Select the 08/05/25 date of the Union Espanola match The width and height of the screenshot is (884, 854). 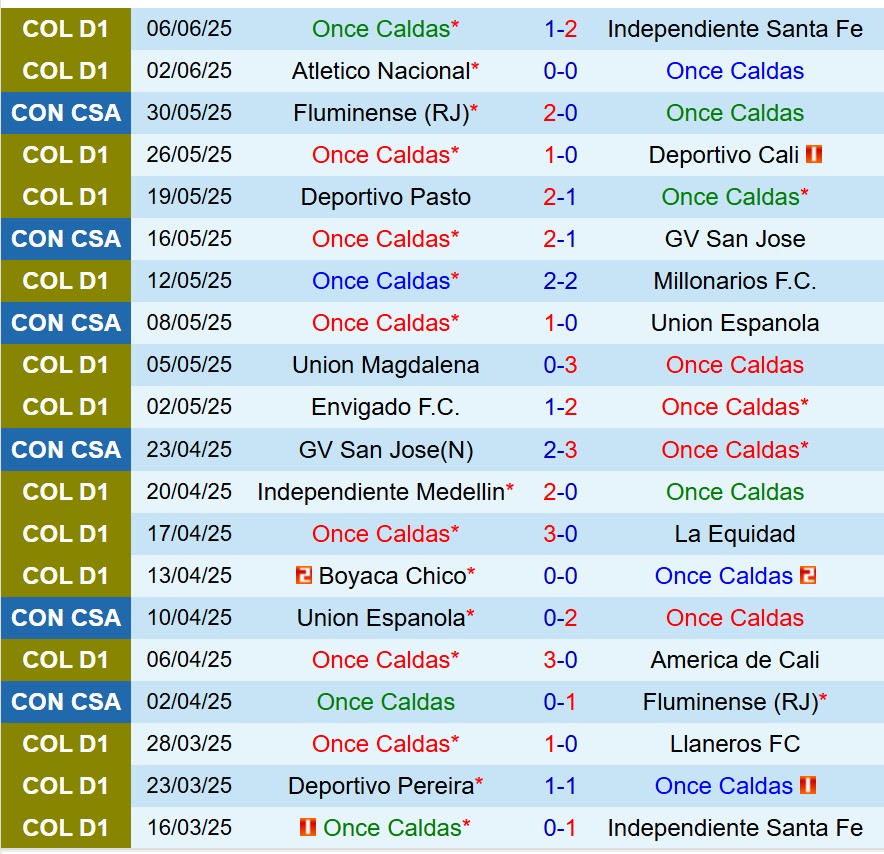coord(189,323)
